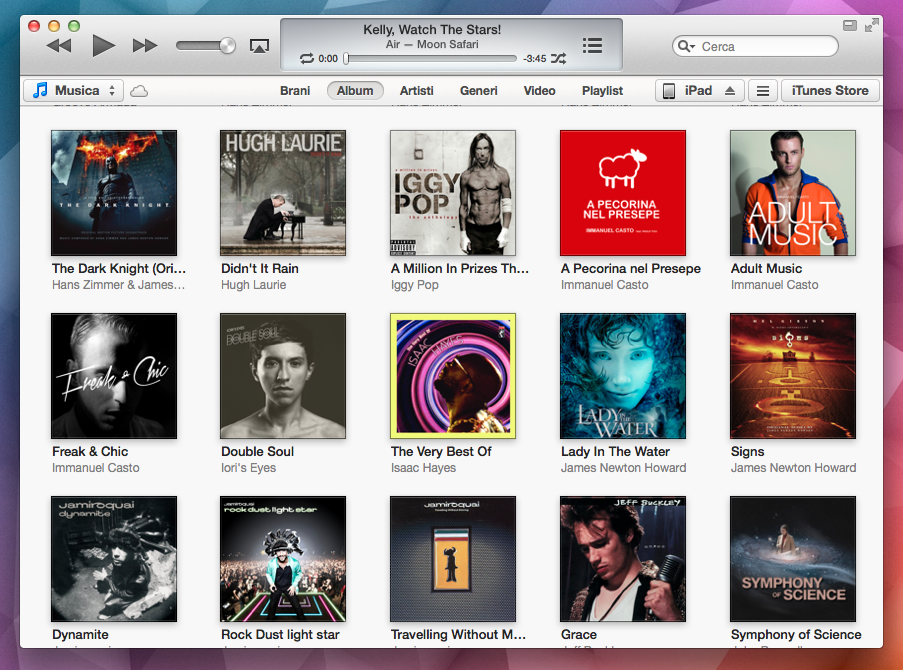Screen dimensions: 903x670
Task: Open the AirPlay output icon
Action: 259,46
